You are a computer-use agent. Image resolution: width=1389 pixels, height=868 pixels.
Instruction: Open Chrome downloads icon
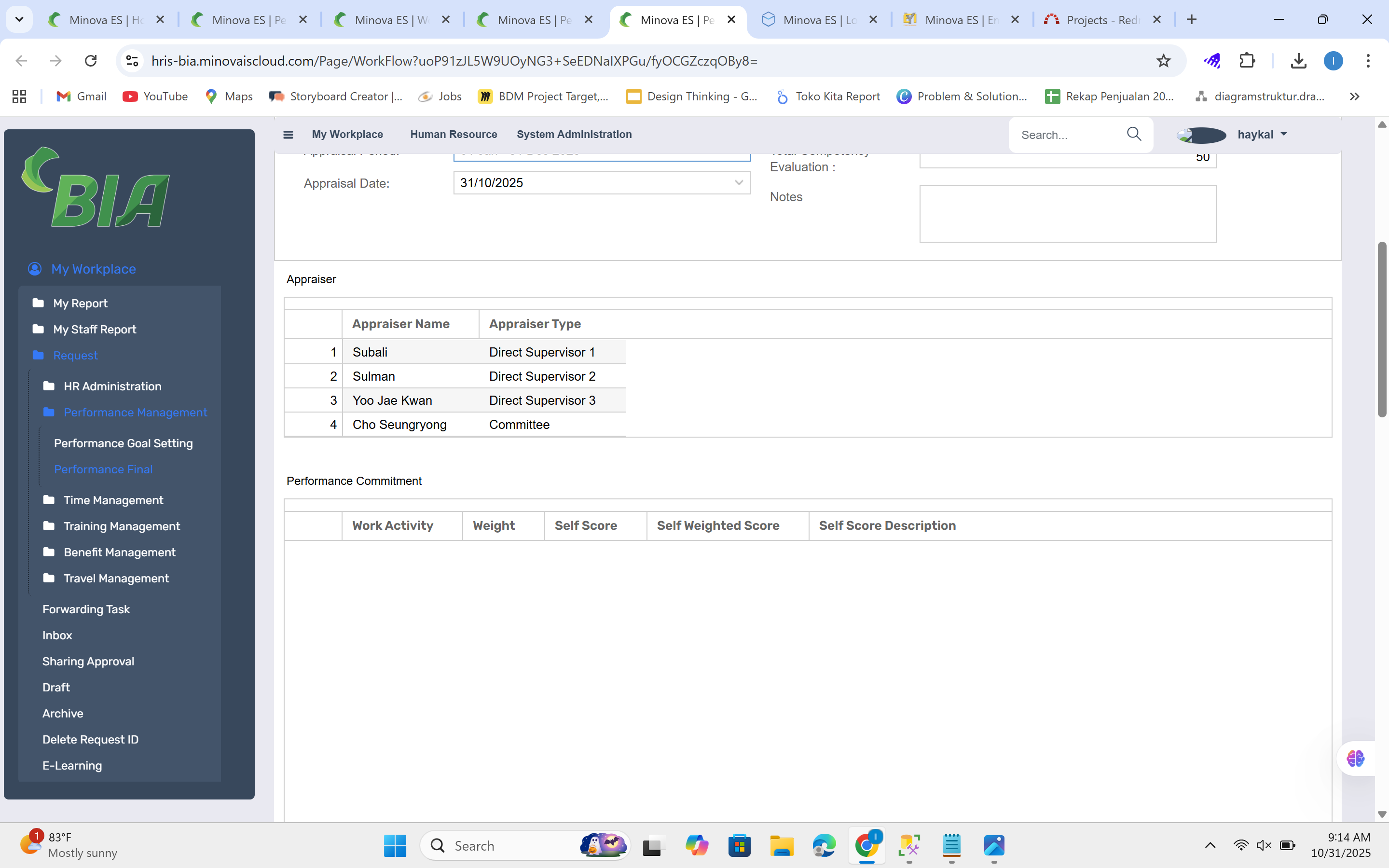click(1298, 61)
